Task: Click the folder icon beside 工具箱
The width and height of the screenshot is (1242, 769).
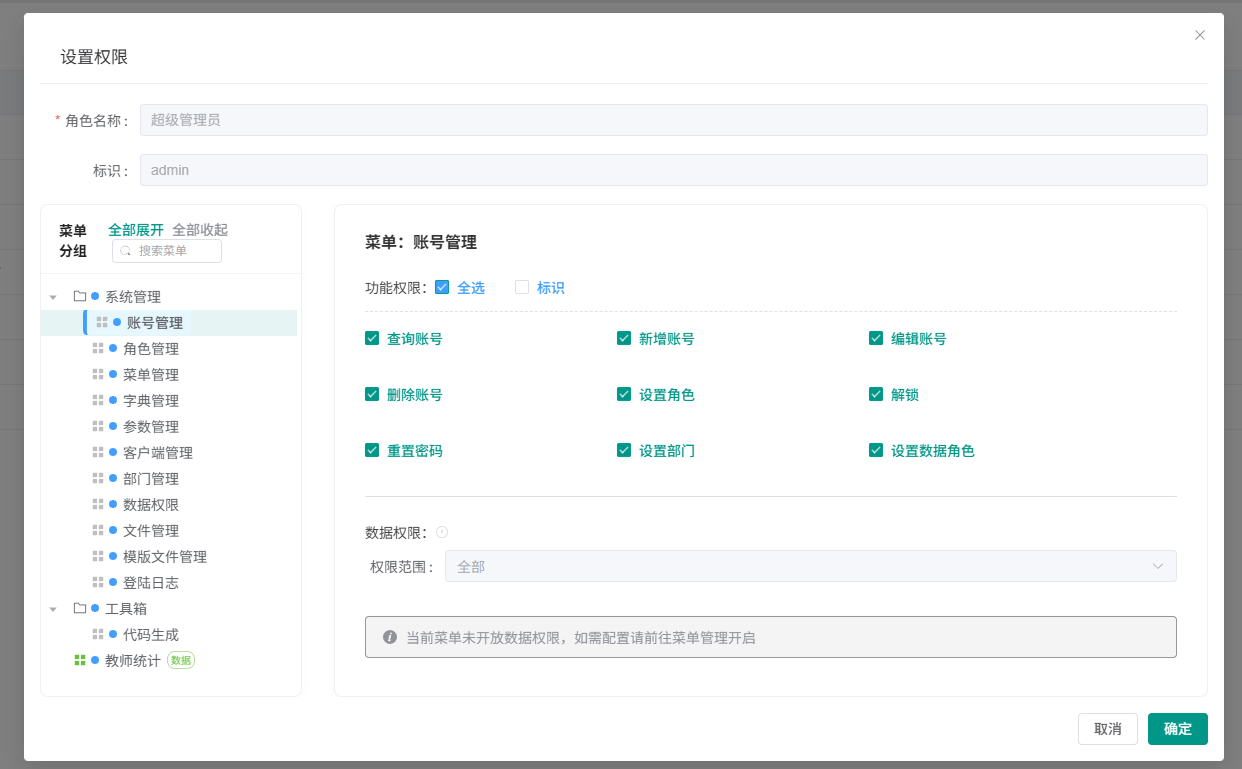Action: pos(80,608)
